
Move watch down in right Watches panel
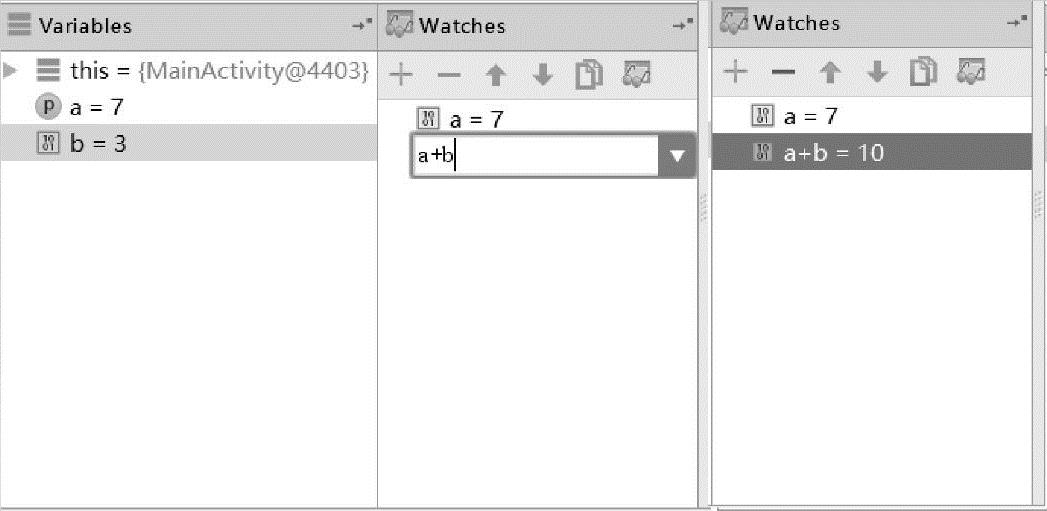(877, 71)
